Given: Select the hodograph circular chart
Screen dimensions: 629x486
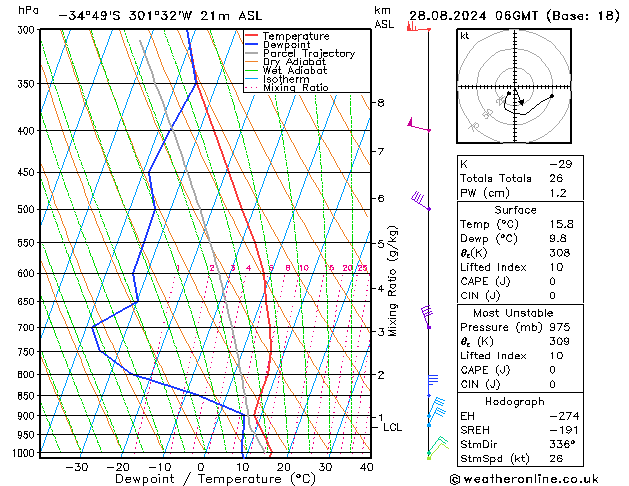Looking at the screenshot, I should 514,86.
